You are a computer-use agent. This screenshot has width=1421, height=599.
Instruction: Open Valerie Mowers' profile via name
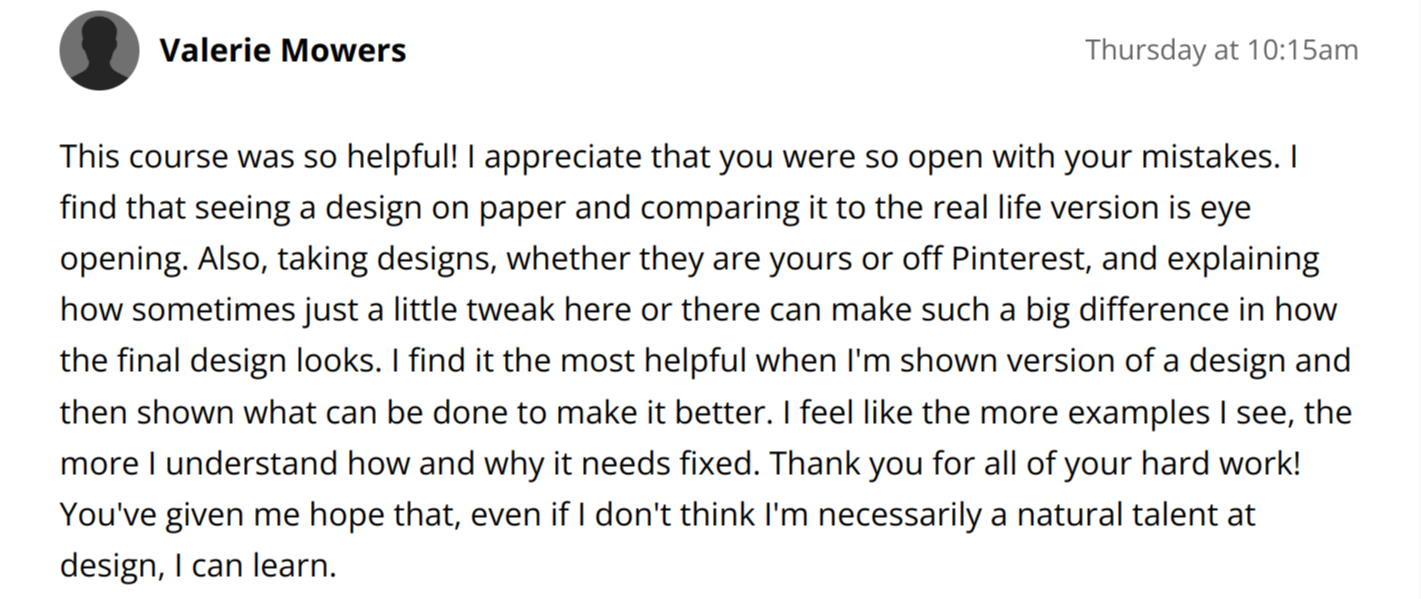[283, 50]
